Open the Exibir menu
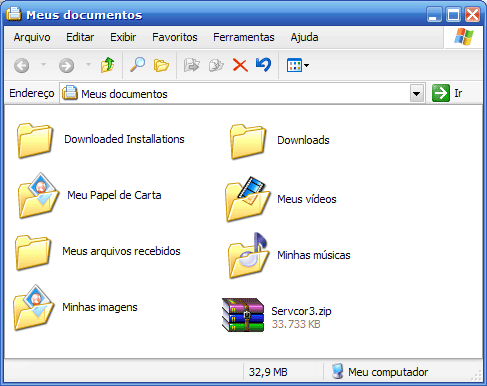The width and height of the screenshot is (487, 386). point(123,37)
